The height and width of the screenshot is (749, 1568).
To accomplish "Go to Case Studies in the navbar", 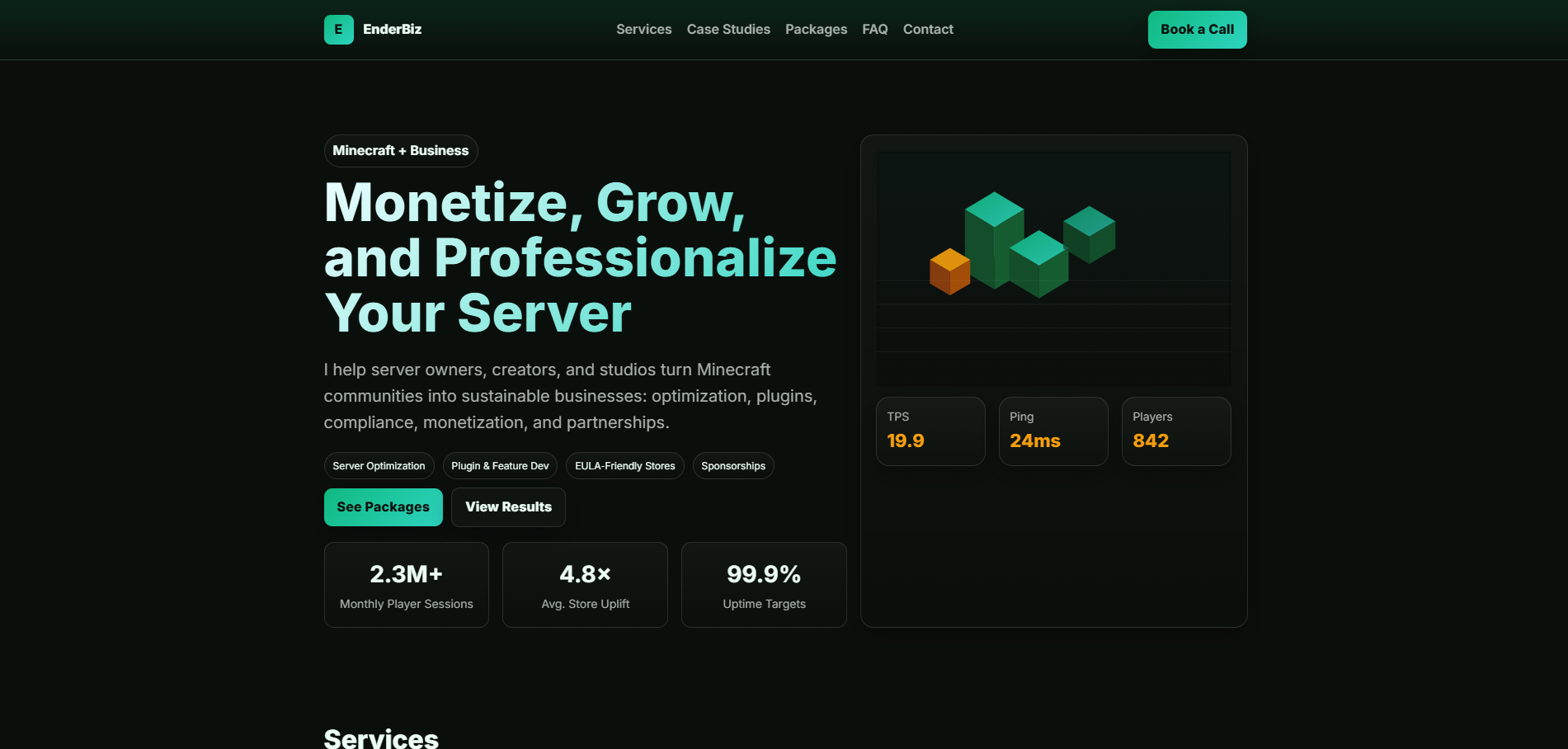I will tap(728, 30).
